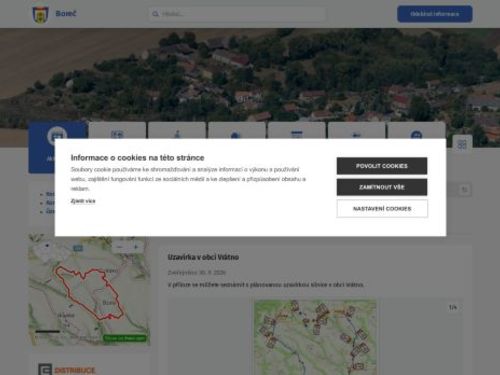This screenshot has width=500, height=375.
Task: Zoom in on the municipality map
Action: [136, 247]
